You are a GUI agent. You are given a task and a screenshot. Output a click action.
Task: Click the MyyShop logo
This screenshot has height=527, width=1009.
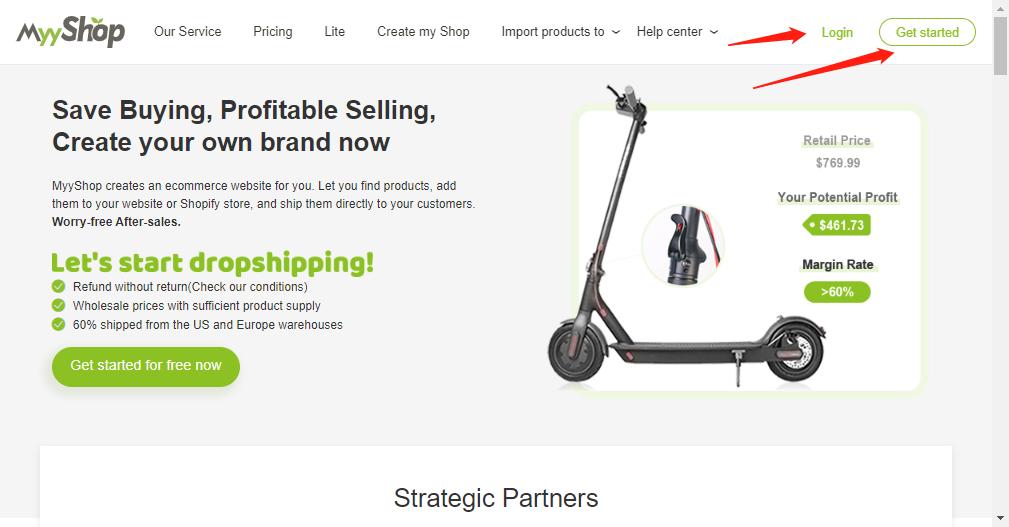pos(71,32)
